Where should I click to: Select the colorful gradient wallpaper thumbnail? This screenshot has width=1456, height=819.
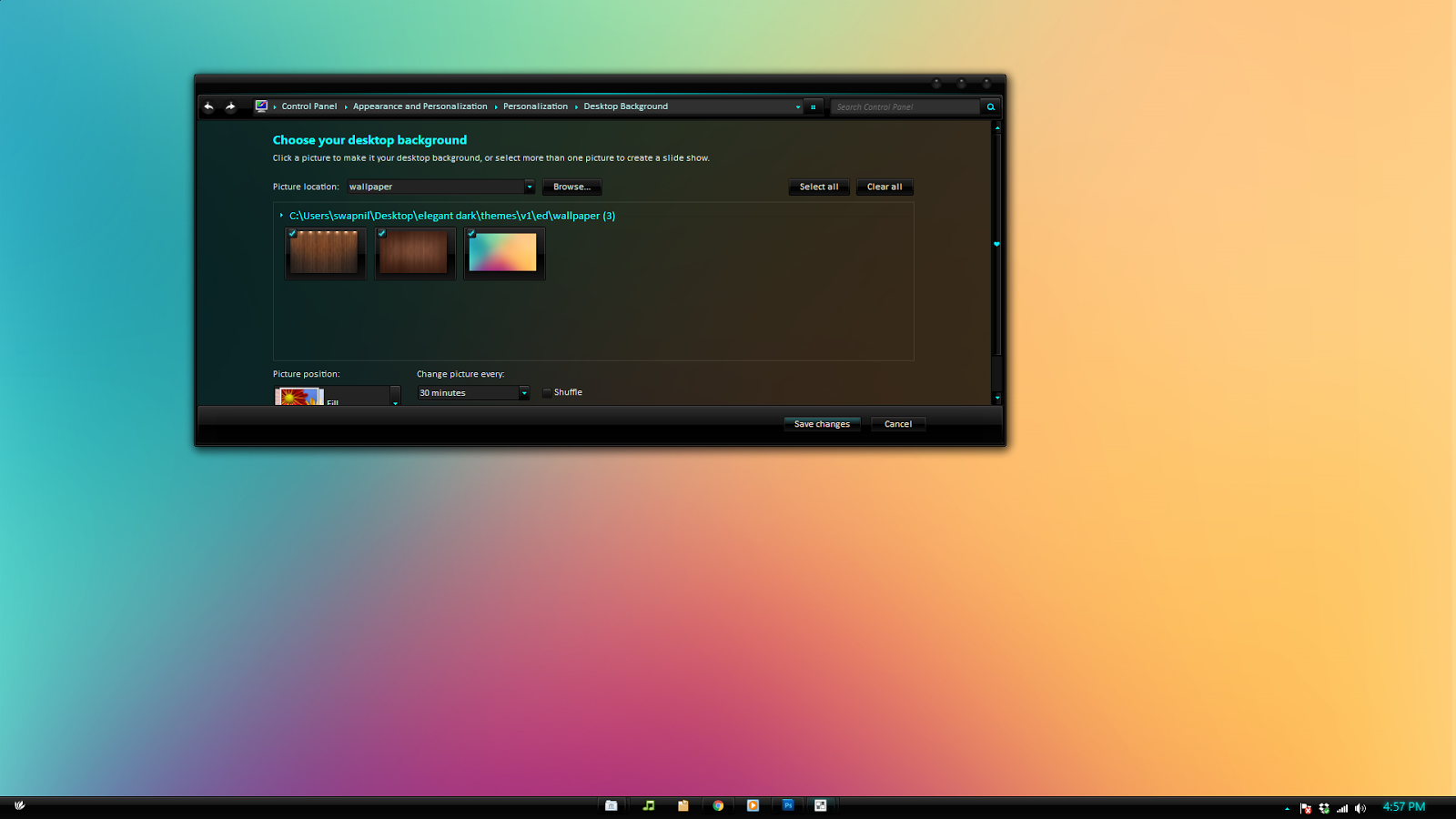(502, 252)
